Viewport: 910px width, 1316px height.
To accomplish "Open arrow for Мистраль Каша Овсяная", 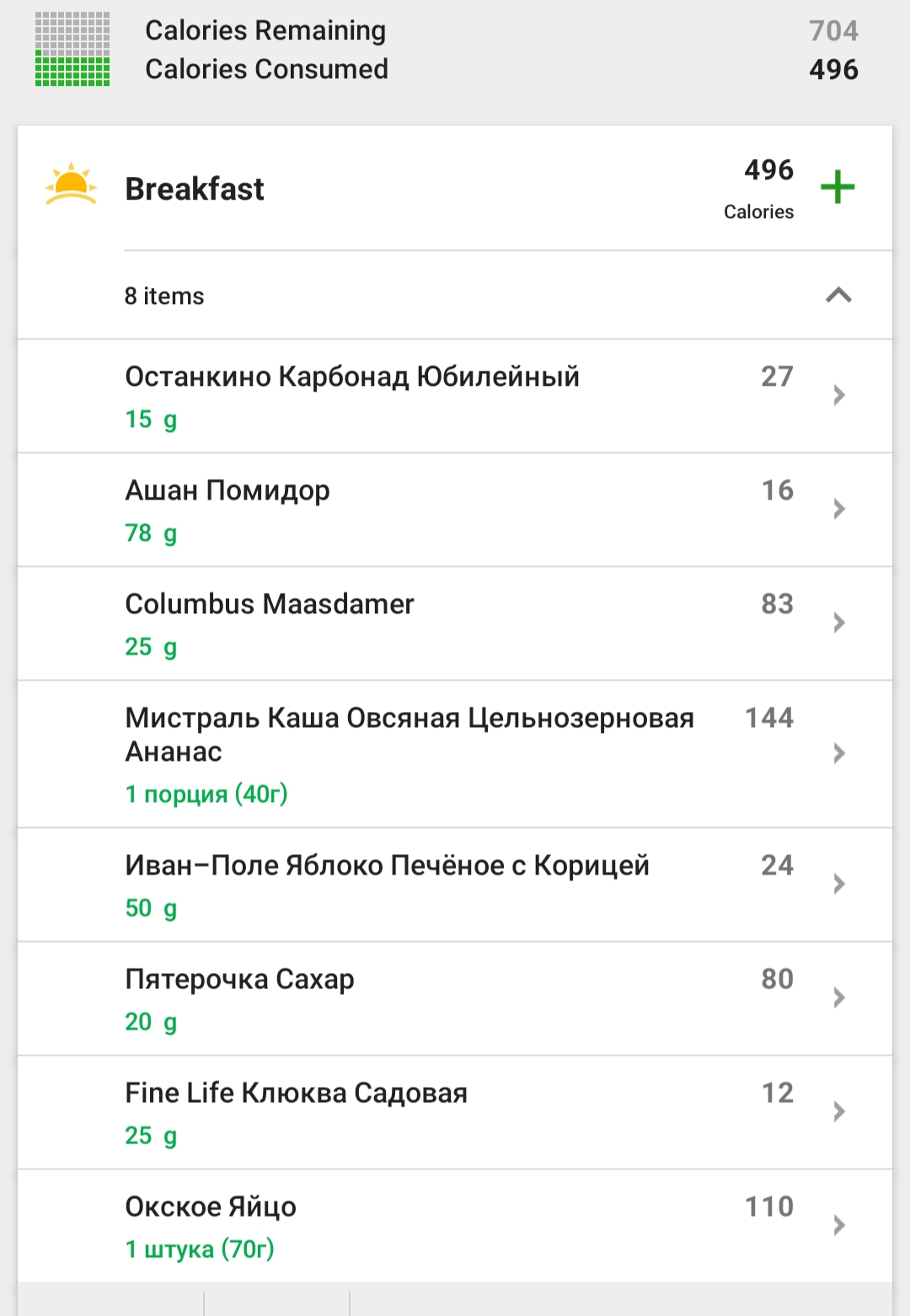I will tap(838, 753).
